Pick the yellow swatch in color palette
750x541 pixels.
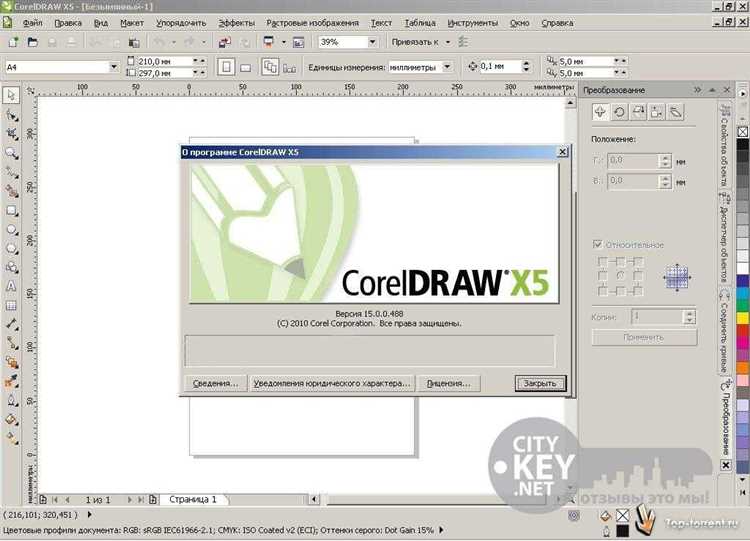coord(742,318)
